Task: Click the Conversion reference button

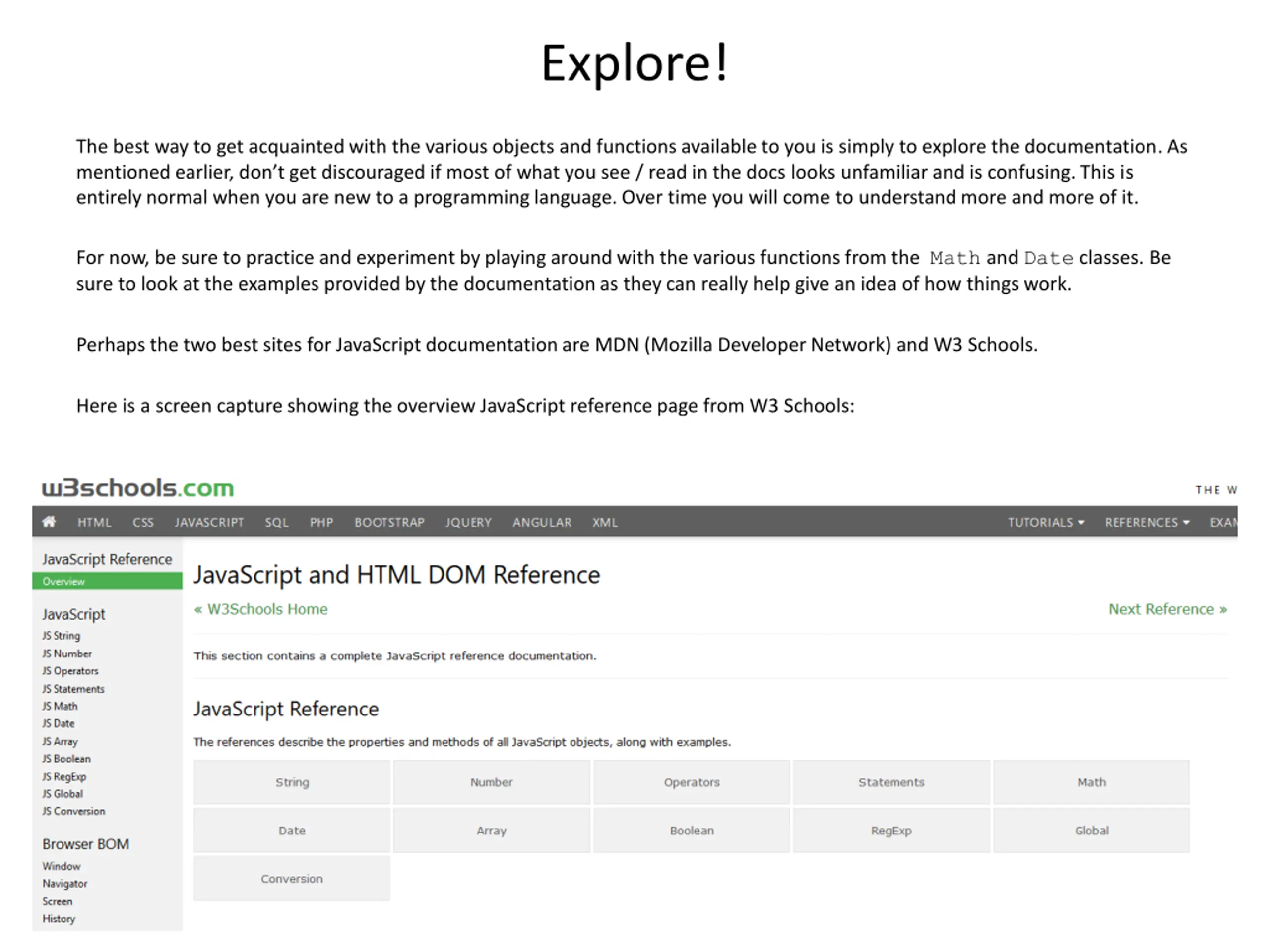Action: click(292, 879)
